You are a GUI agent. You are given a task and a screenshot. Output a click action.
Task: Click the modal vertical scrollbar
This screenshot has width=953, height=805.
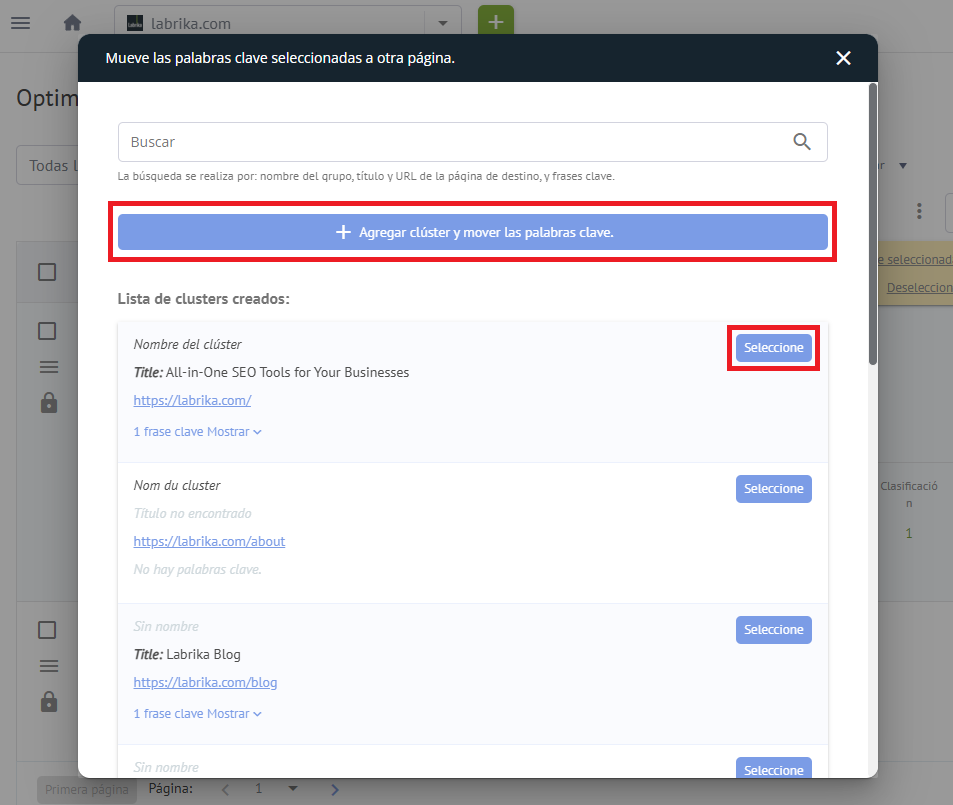[873, 224]
